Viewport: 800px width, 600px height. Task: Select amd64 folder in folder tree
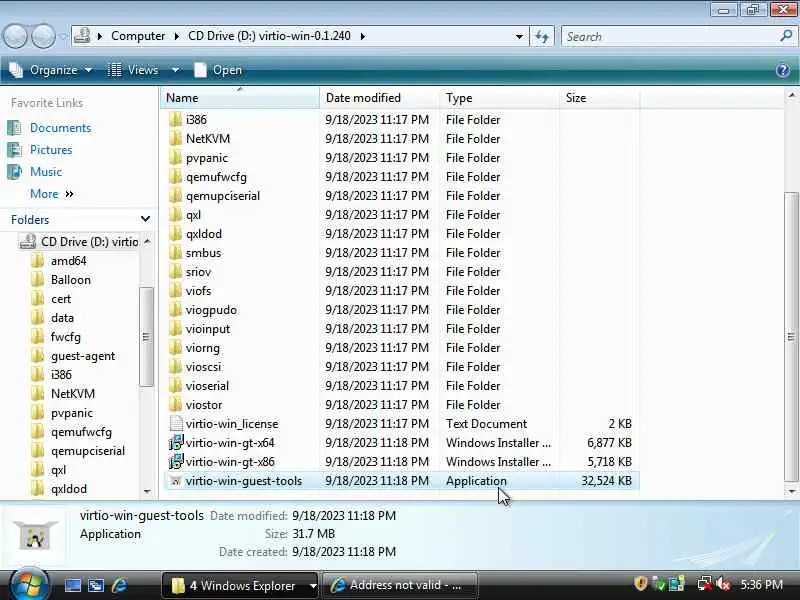coord(69,261)
